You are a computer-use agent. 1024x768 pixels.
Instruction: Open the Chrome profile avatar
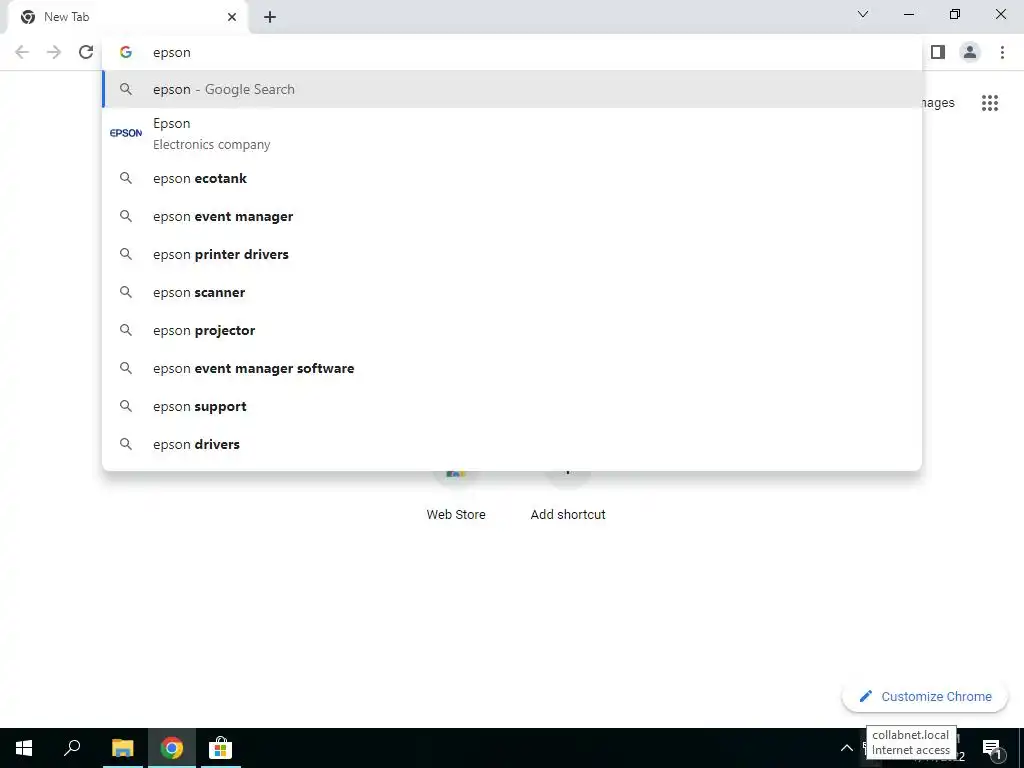tap(970, 52)
